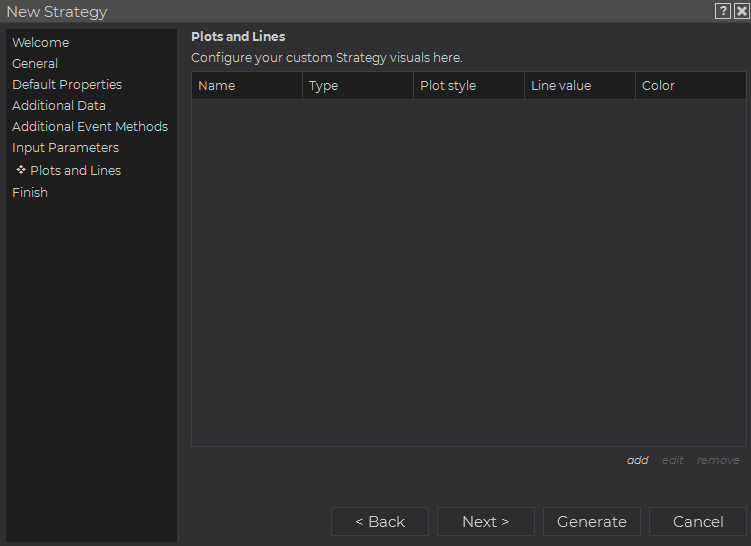Viewport: 751px width, 546px height.
Task: Click the remove link below table
Action: click(x=718, y=460)
